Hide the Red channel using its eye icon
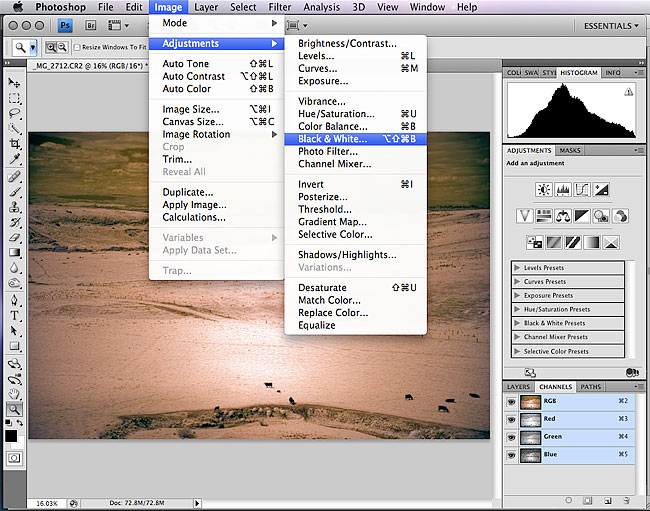Image resolution: width=650 pixels, height=511 pixels. coord(512,419)
